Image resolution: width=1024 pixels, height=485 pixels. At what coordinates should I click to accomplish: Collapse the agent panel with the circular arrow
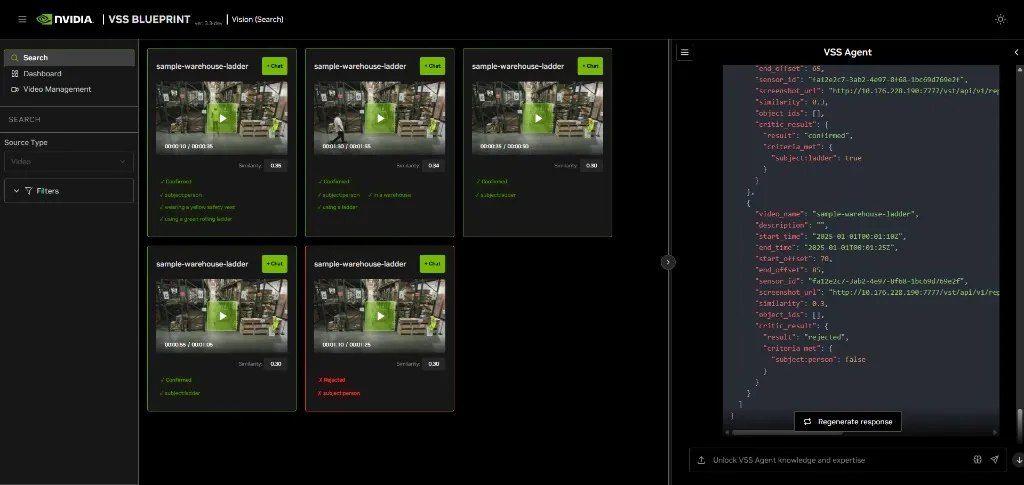pyautogui.click(x=667, y=262)
